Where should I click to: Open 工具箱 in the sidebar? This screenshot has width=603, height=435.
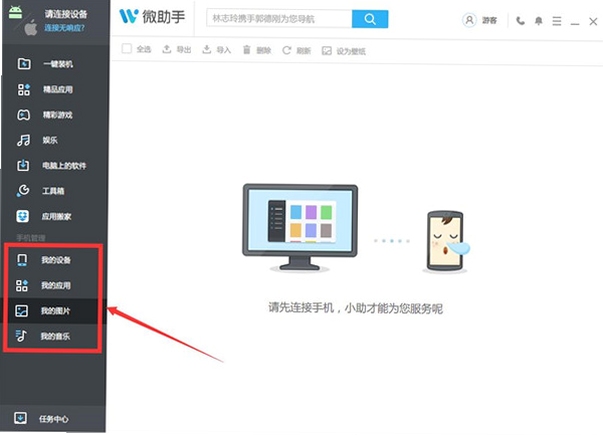pos(54,191)
